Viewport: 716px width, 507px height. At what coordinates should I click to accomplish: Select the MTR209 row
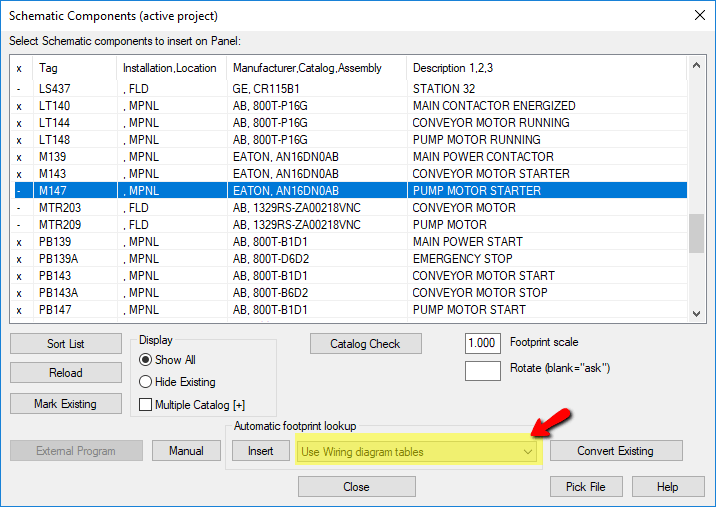tap(351, 225)
